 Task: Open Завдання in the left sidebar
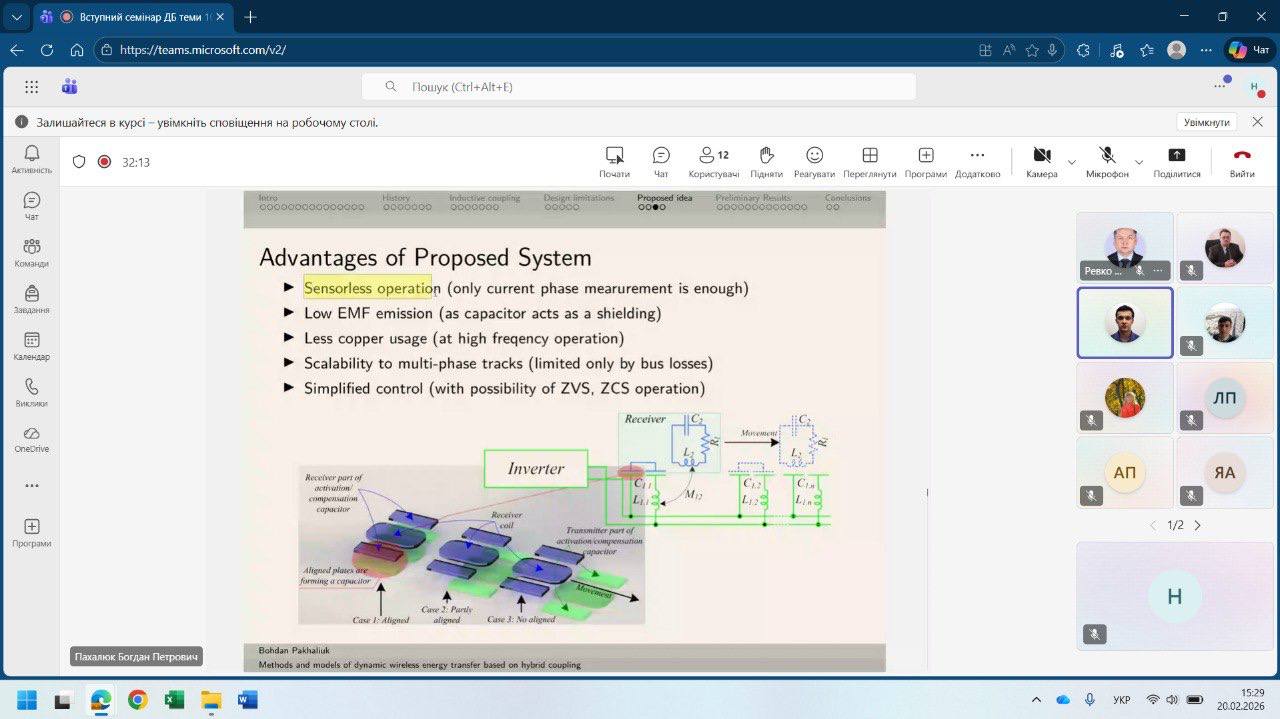point(31,299)
